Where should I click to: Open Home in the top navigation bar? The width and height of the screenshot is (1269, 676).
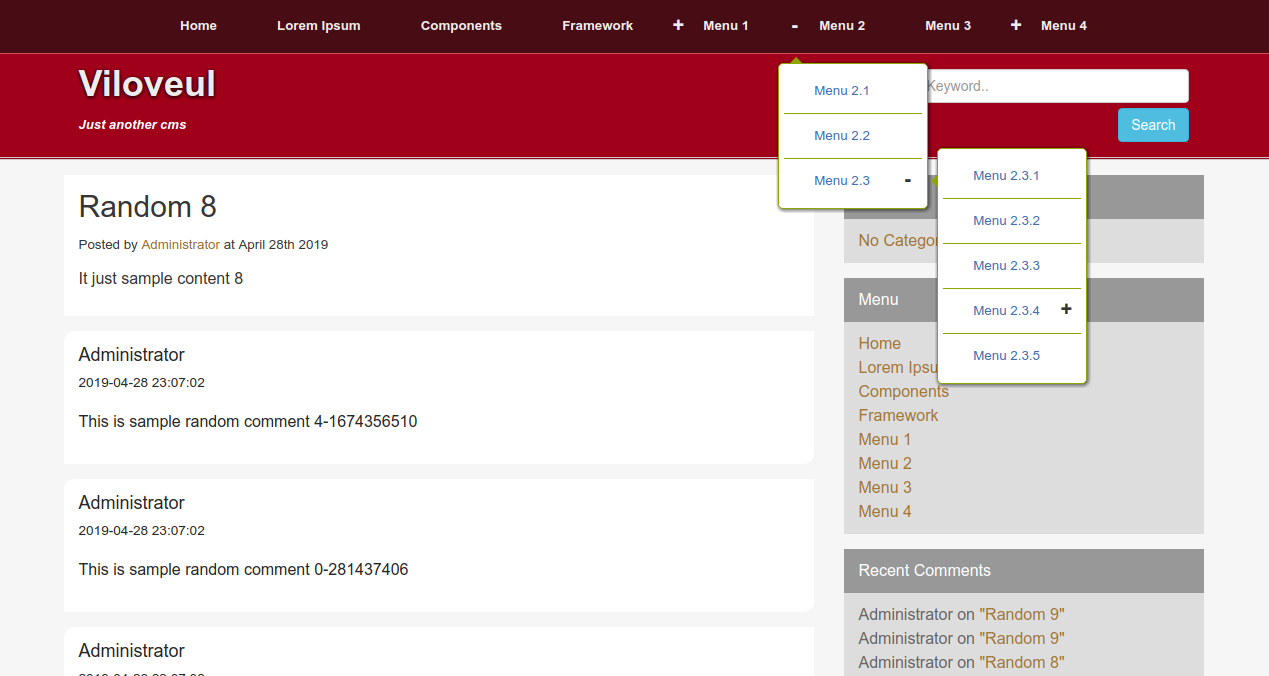[198, 26]
